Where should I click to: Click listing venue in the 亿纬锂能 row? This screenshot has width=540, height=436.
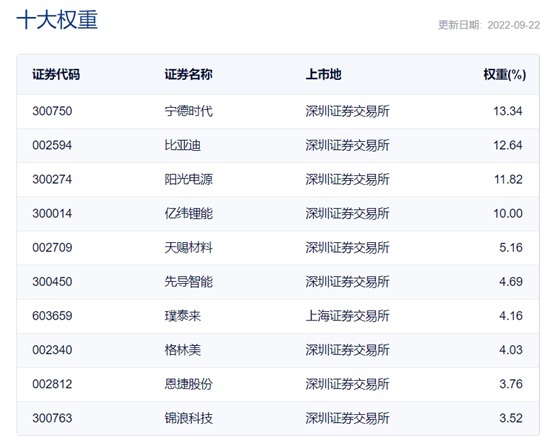[x=347, y=214]
